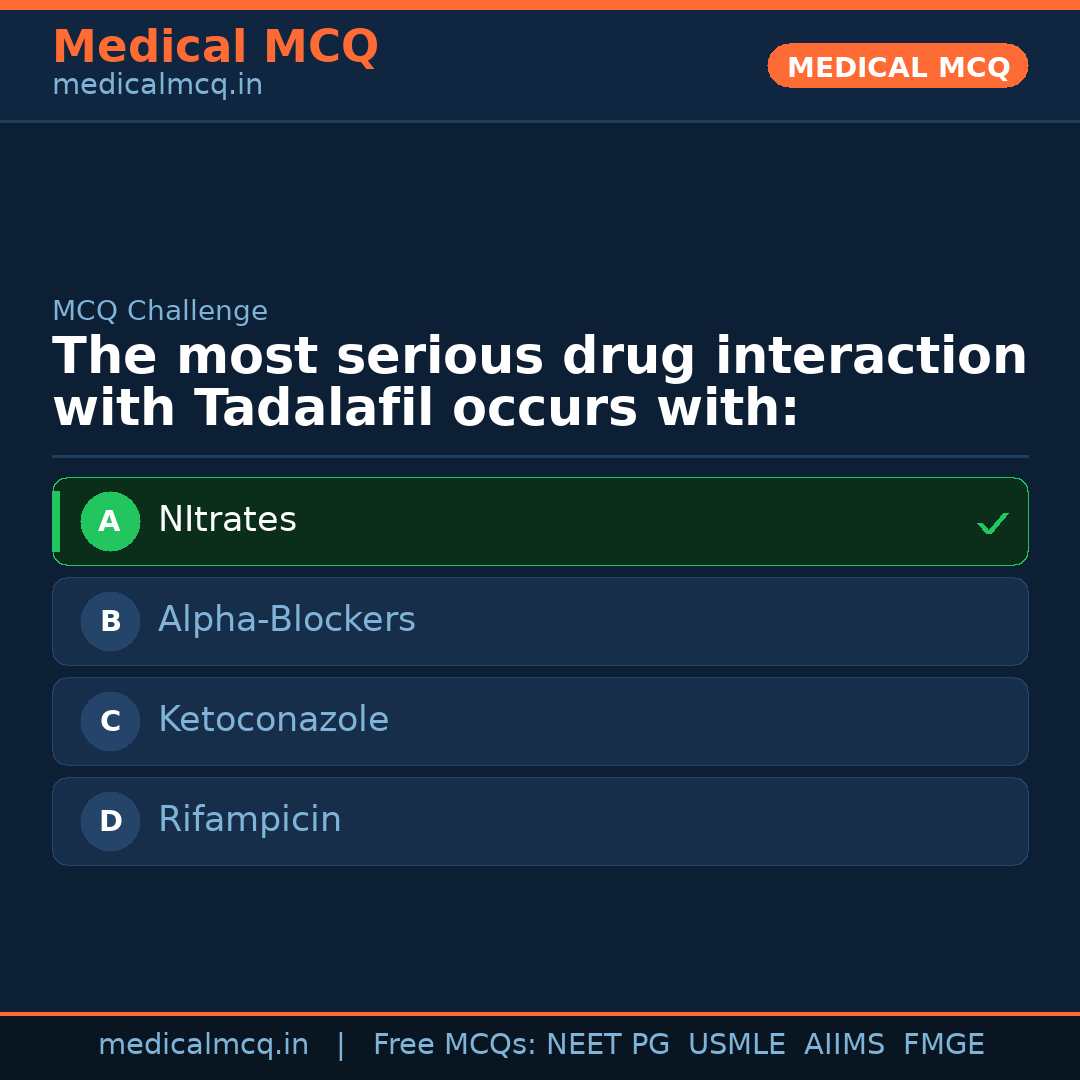Pick the Rifampicin answer
The image size is (1080, 1080).
click(249, 820)
